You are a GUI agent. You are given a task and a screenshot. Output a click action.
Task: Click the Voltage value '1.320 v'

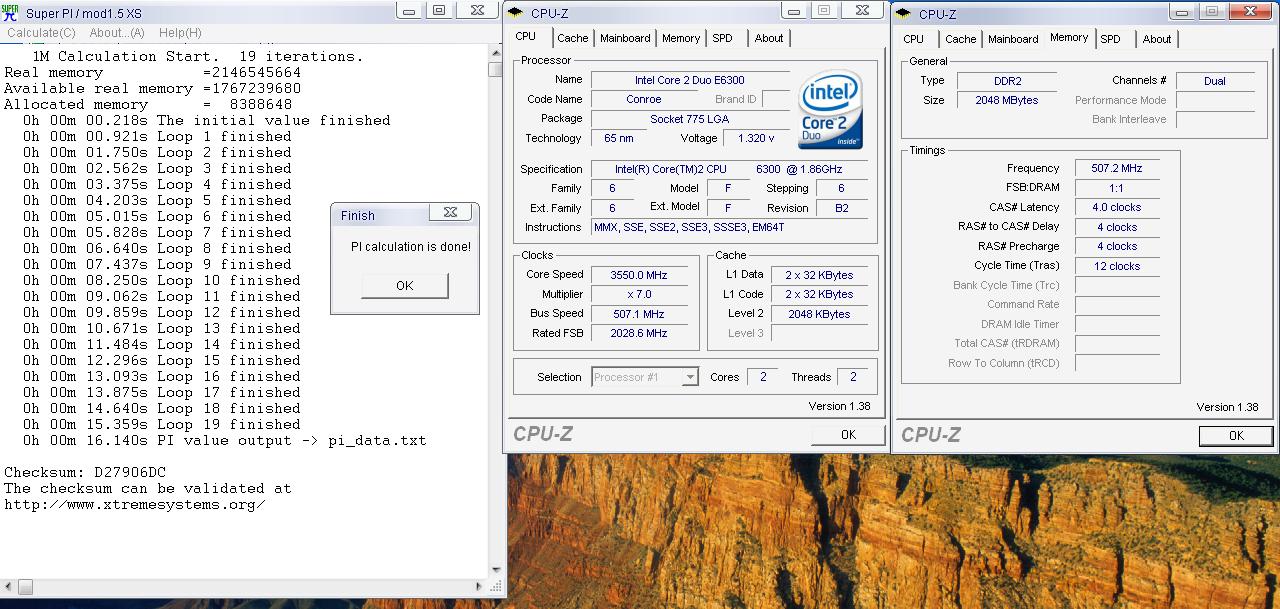pyautogui.click(x=756, y=138)
